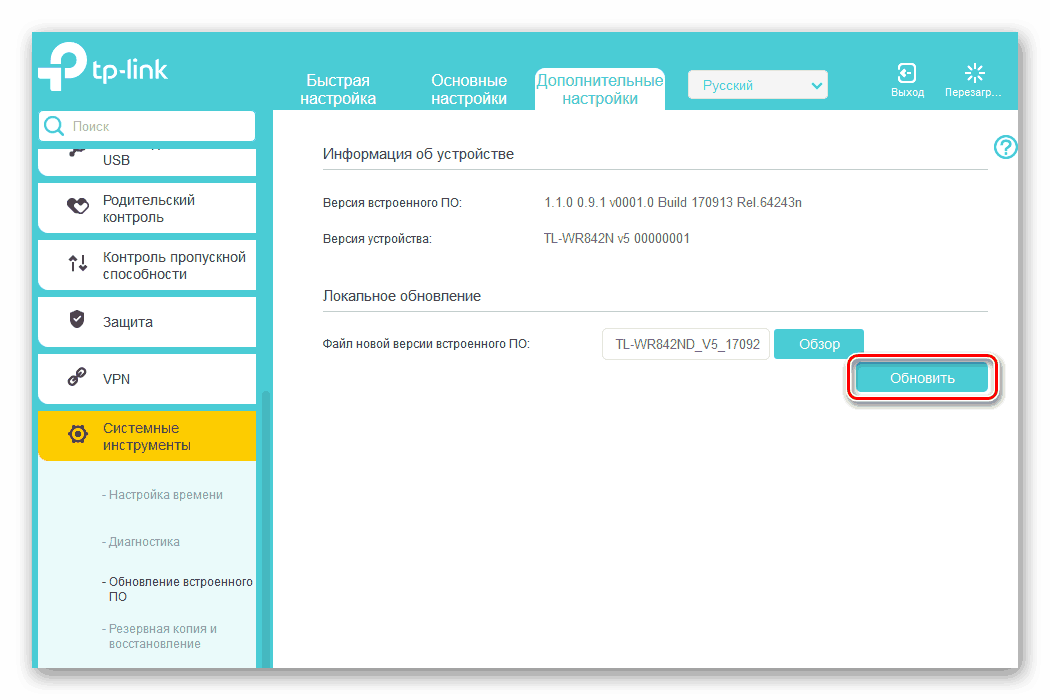The height and width of the screenshot is (700, 1050).
Task: Click the firmware file path field
Action: (x=686, y=344)
